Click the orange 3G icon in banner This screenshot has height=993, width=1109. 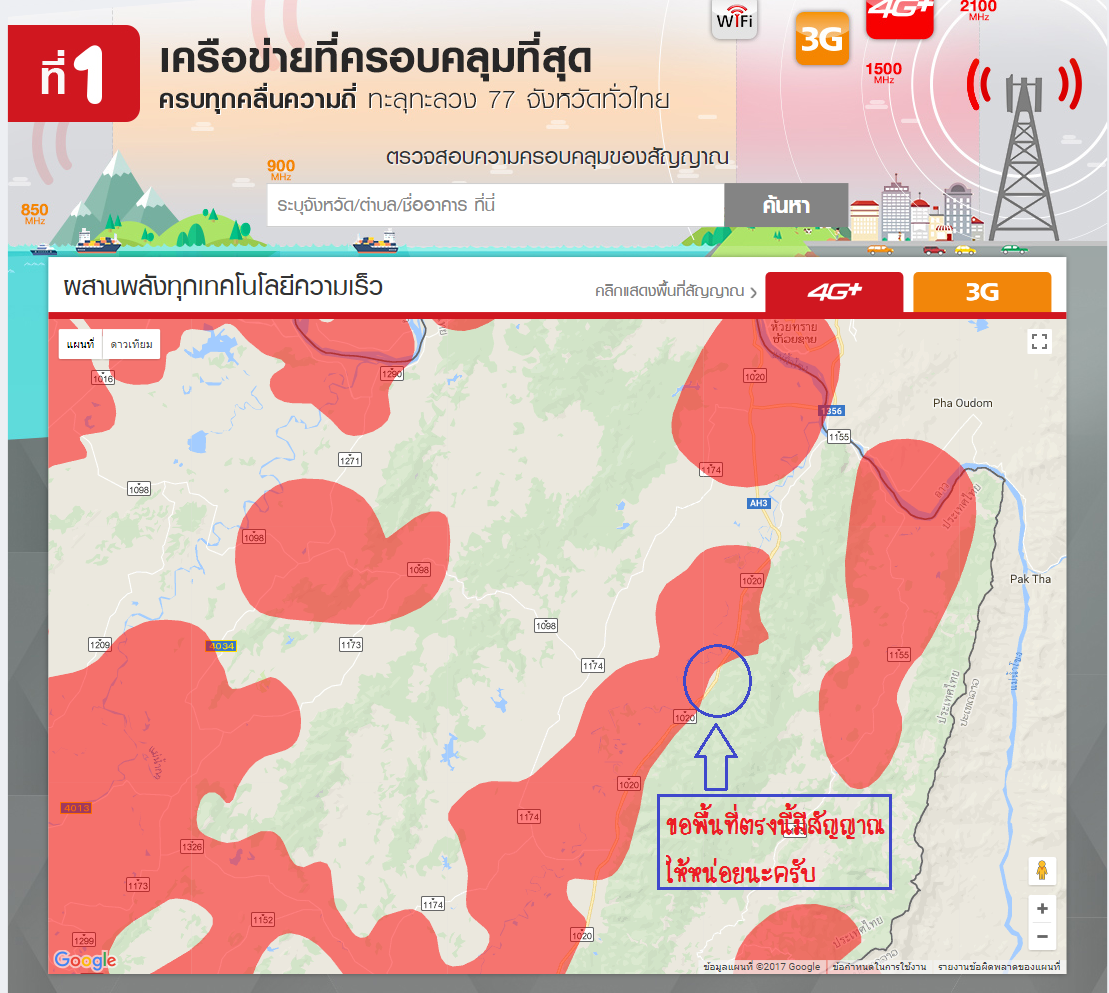click(822, 38)
